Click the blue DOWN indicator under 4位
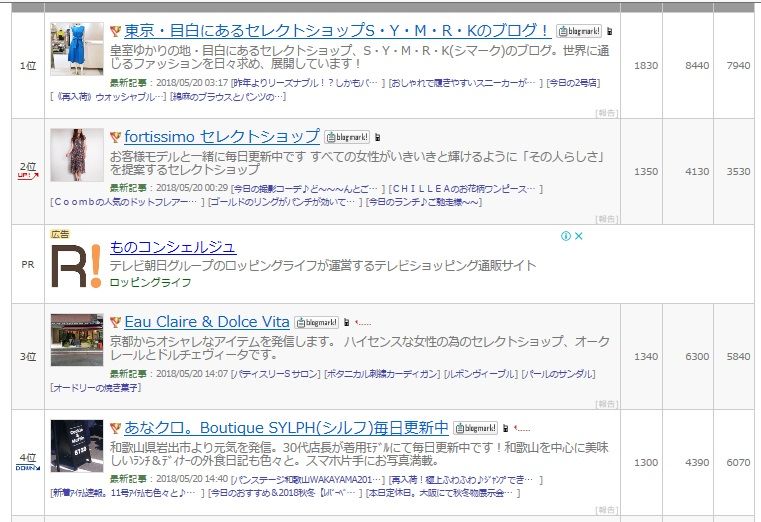Viewport: 761px width, 522px height. pos(28,468)
